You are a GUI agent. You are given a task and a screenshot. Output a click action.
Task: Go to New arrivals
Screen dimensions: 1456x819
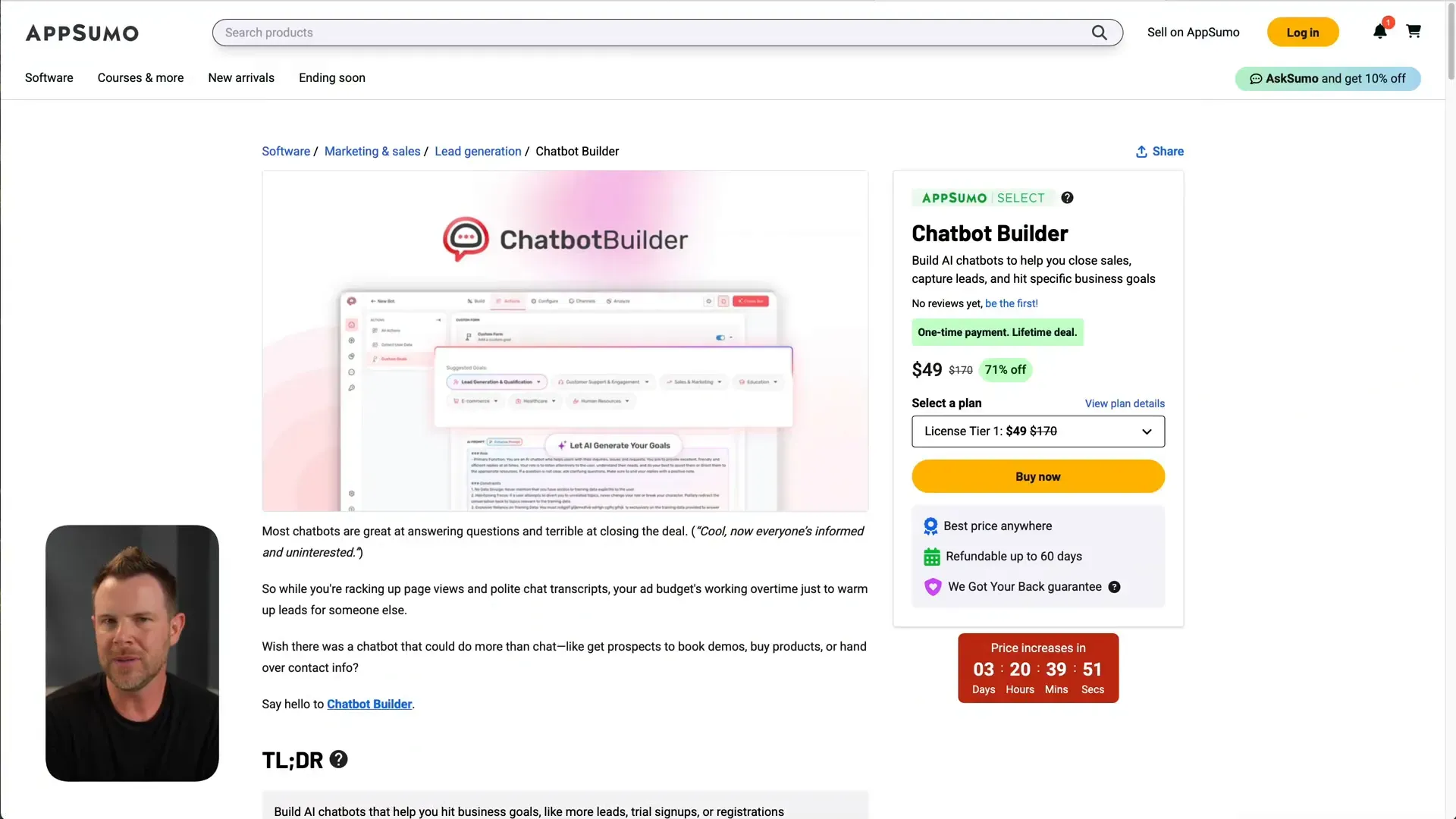(241, 78)
